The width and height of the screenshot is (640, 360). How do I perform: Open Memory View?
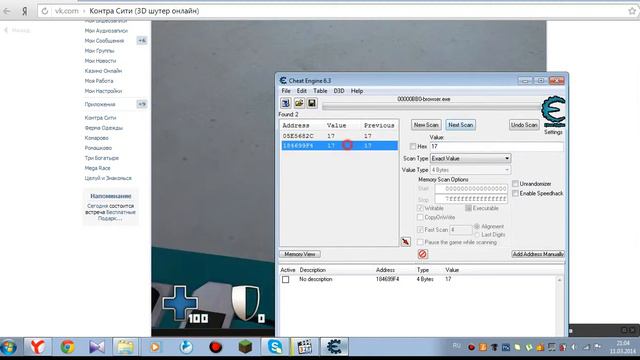(300, 254)
